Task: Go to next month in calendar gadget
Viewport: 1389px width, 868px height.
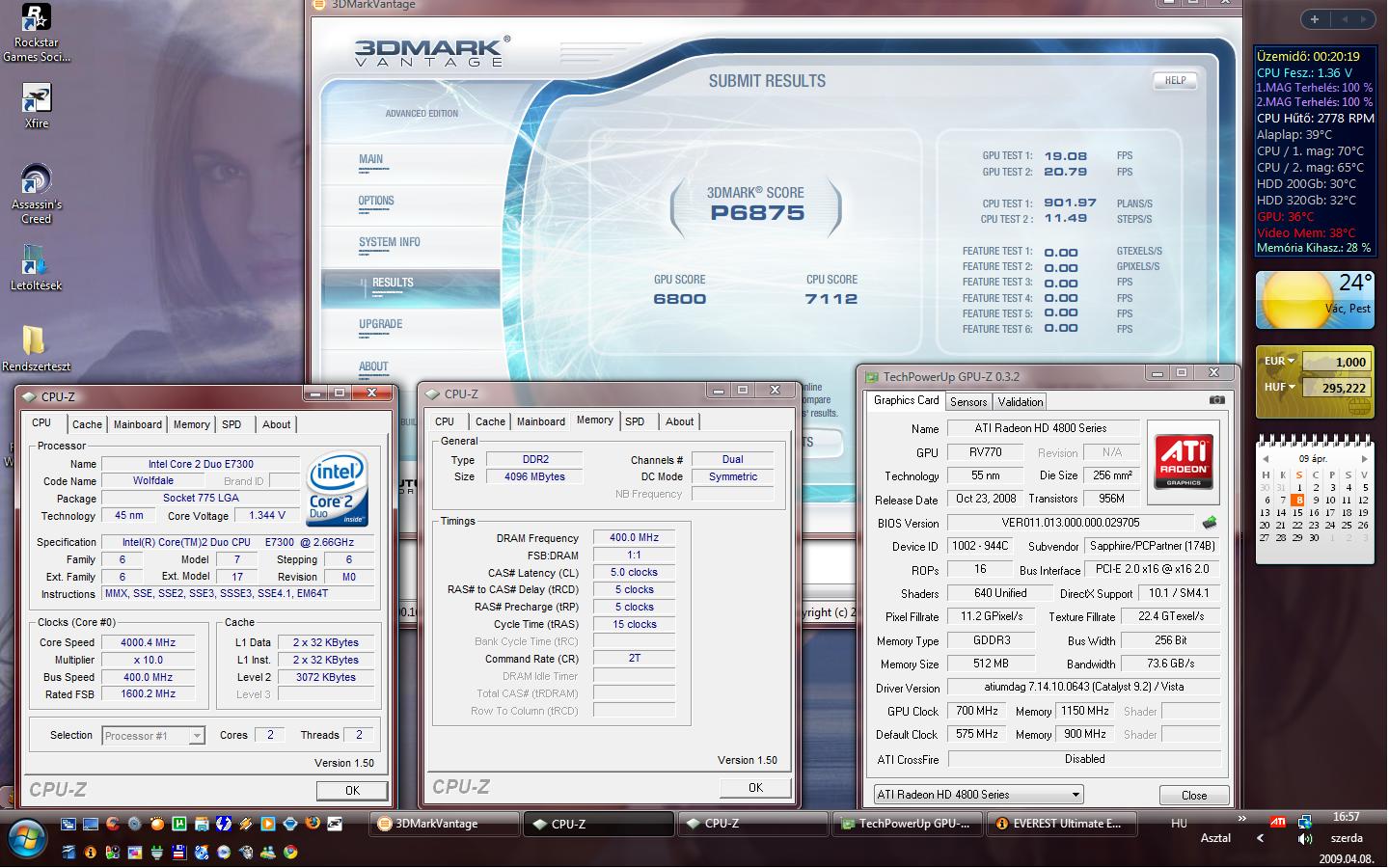Action: 1363,458
